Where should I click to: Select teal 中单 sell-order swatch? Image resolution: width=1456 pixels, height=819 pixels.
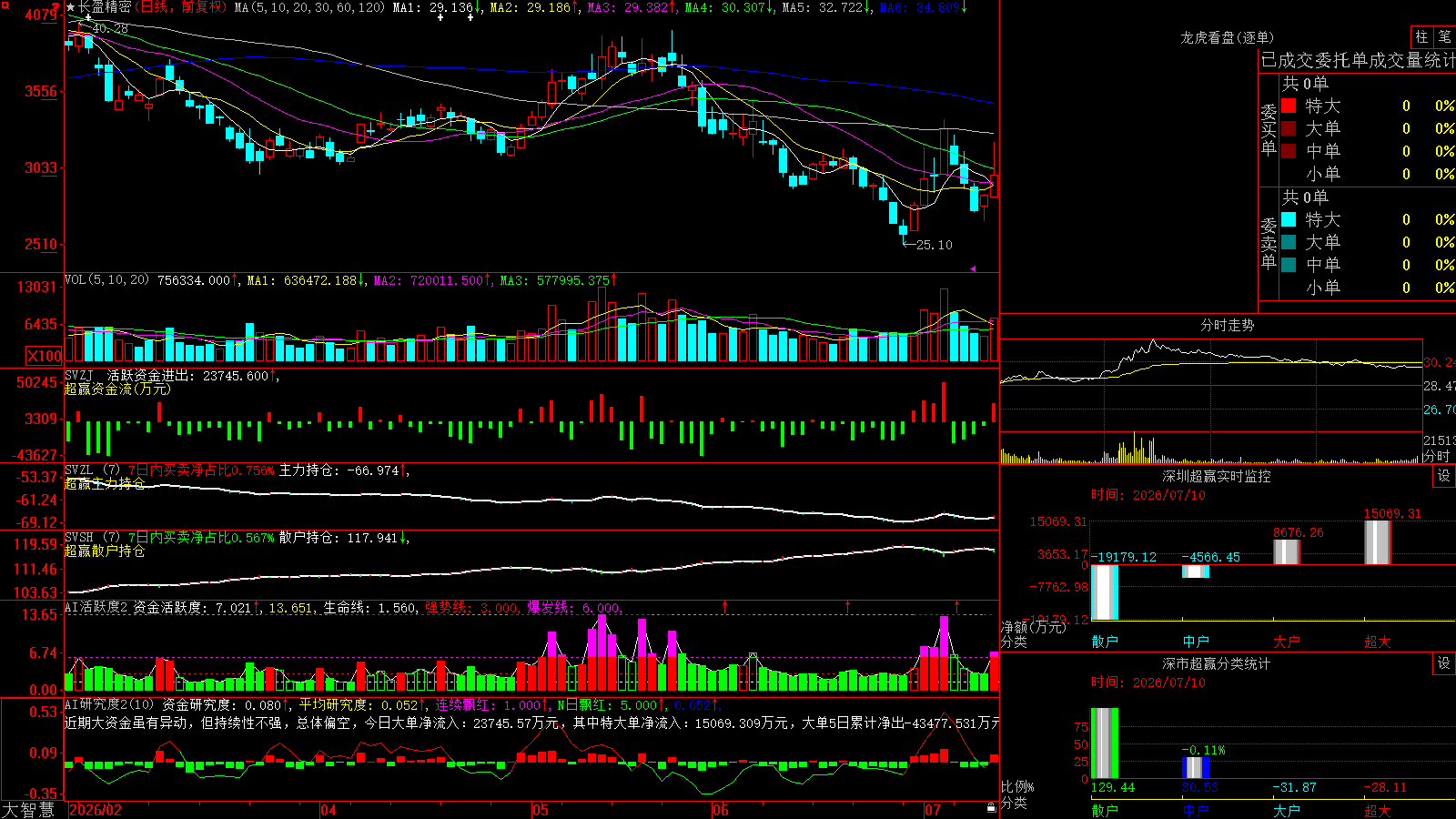coord(1289,265)
